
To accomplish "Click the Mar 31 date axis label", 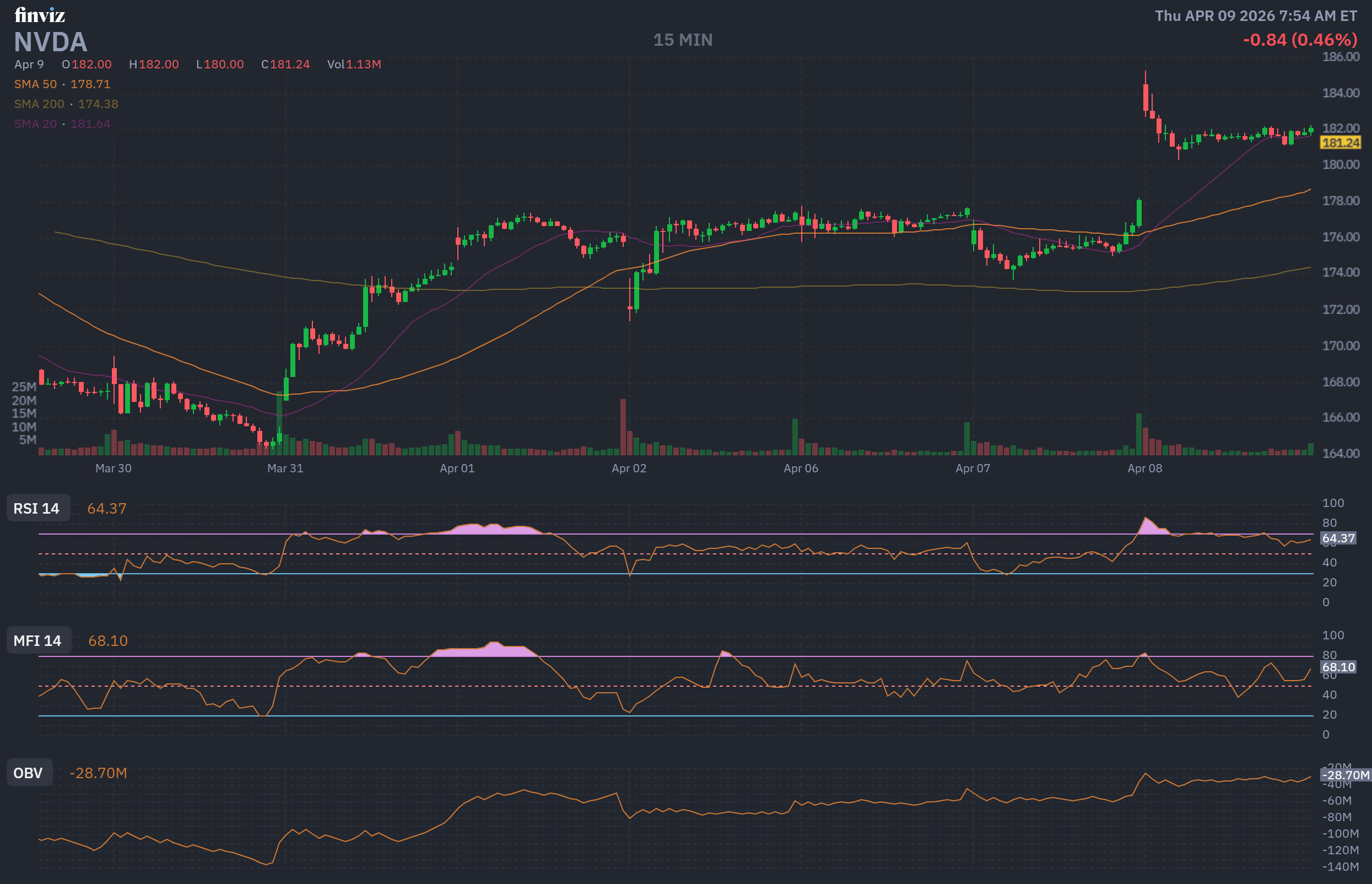I will [x=285, y=468].
